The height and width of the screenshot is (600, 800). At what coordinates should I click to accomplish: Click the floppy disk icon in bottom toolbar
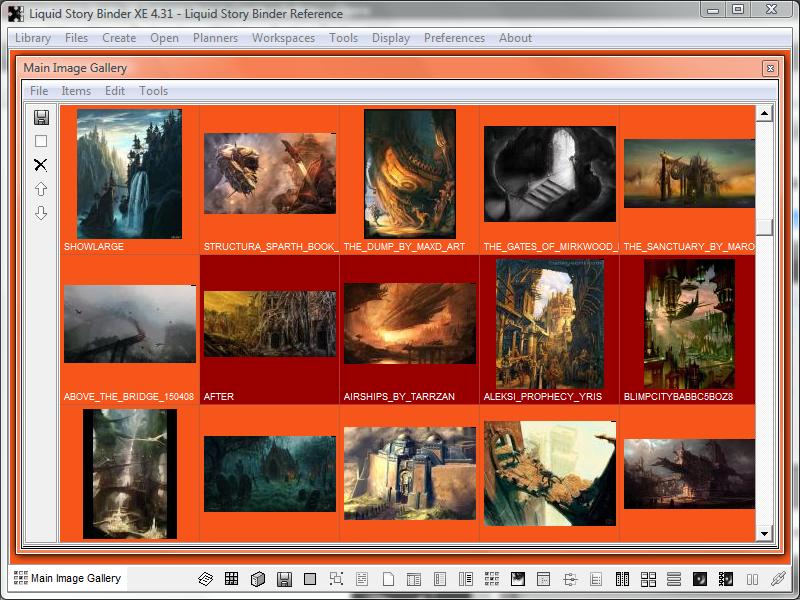pos(284,579)
